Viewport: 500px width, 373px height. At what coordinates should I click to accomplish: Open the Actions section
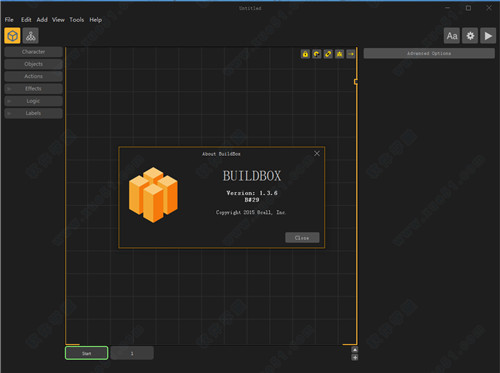point(33,76)
